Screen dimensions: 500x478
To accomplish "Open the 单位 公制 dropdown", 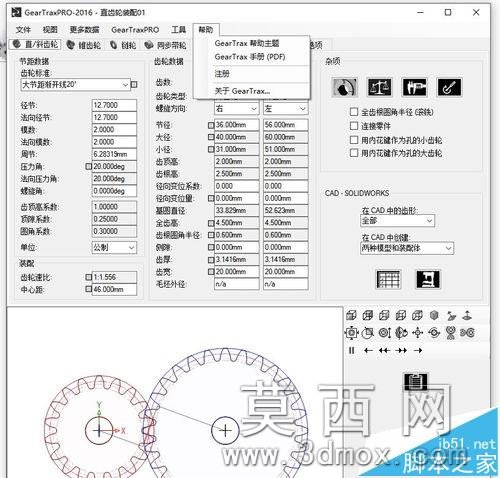I will coord(114,247).
